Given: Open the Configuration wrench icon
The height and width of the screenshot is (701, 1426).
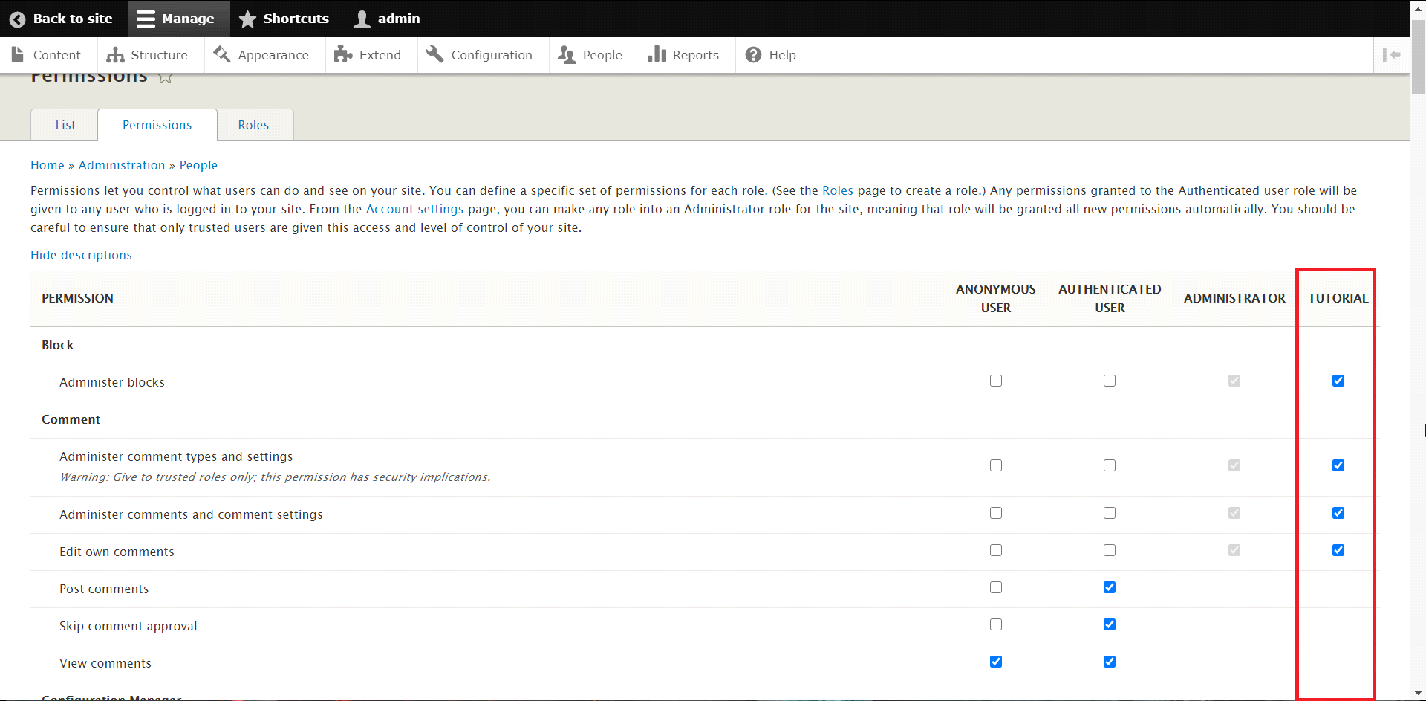Looking at the screenshot, I should [x=435, y=55].
